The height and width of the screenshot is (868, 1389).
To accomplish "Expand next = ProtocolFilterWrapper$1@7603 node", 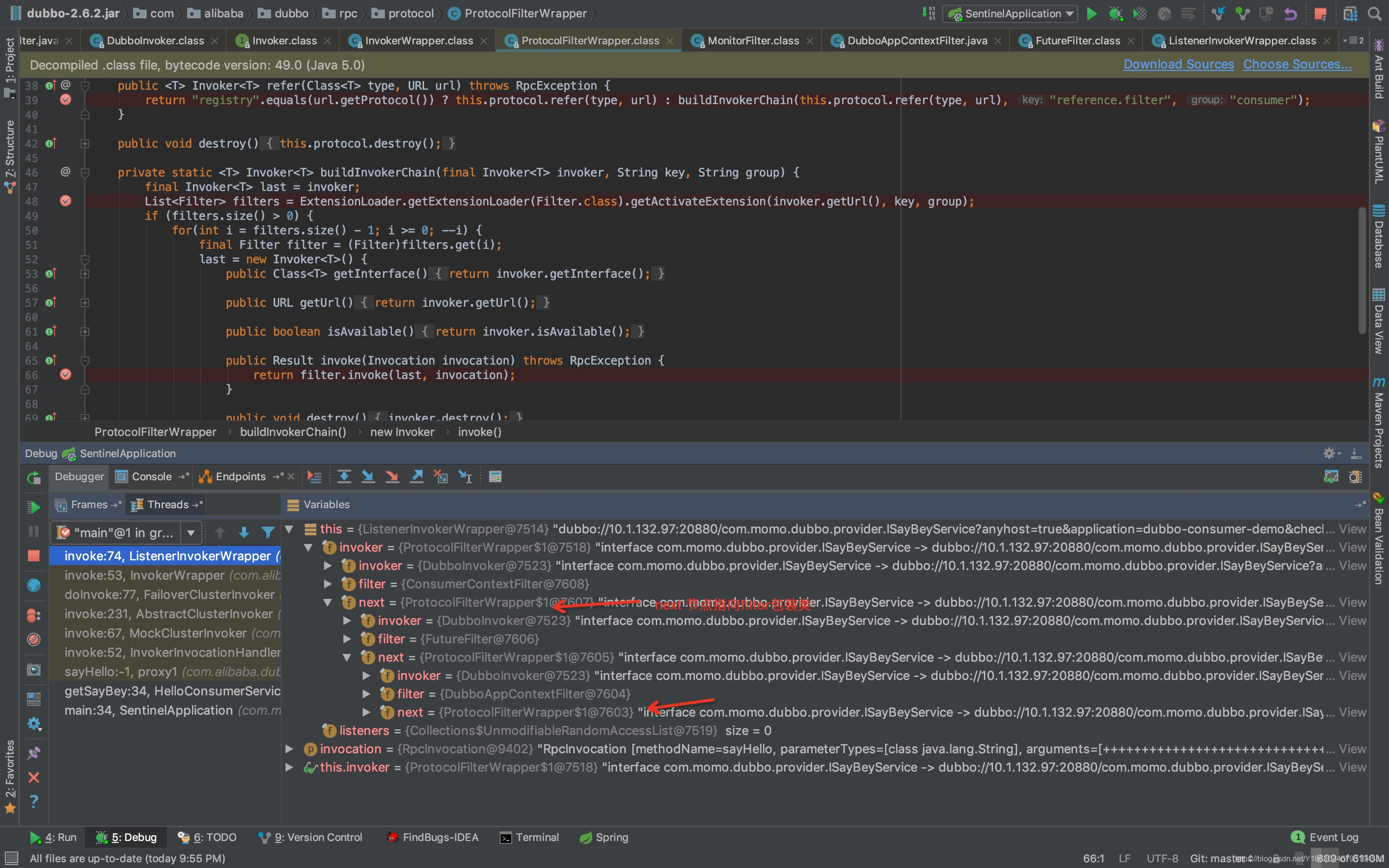I will point(366,712).
